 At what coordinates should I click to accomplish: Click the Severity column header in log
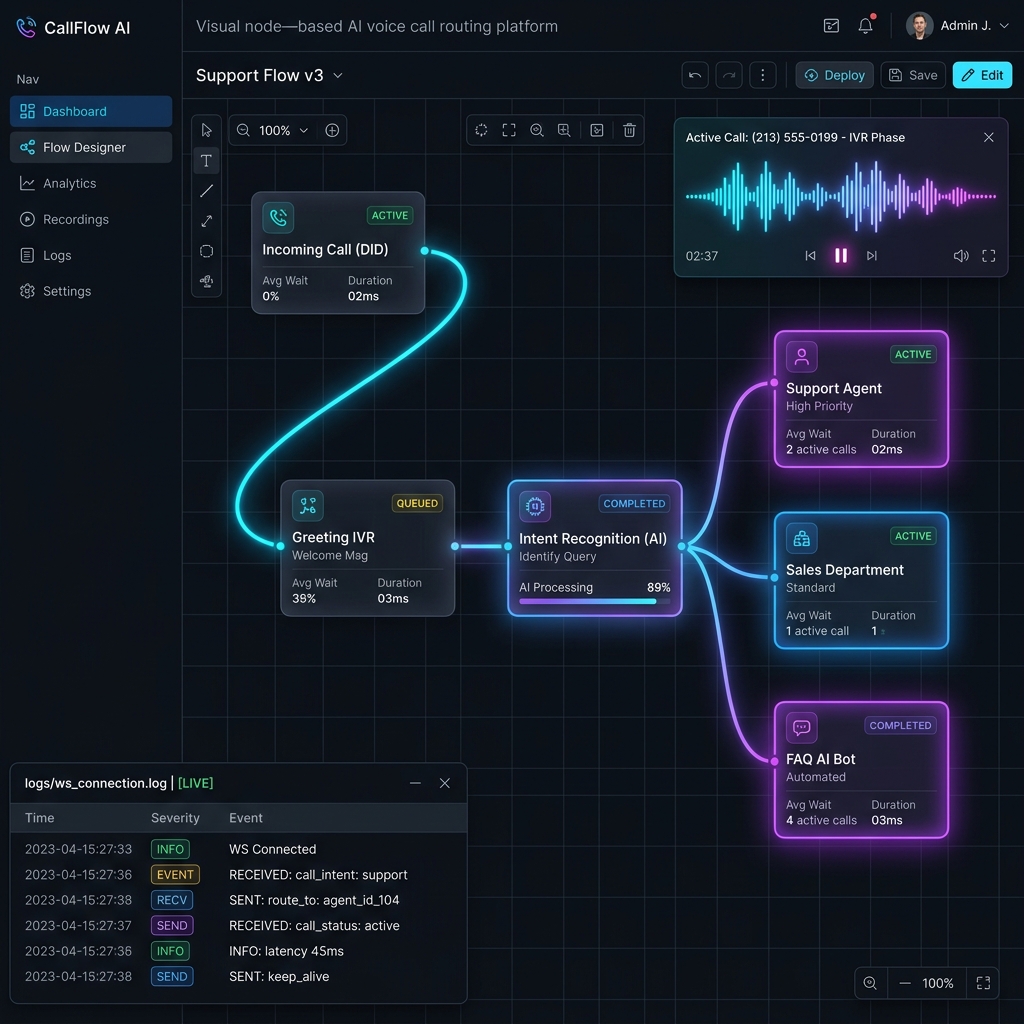175,818
